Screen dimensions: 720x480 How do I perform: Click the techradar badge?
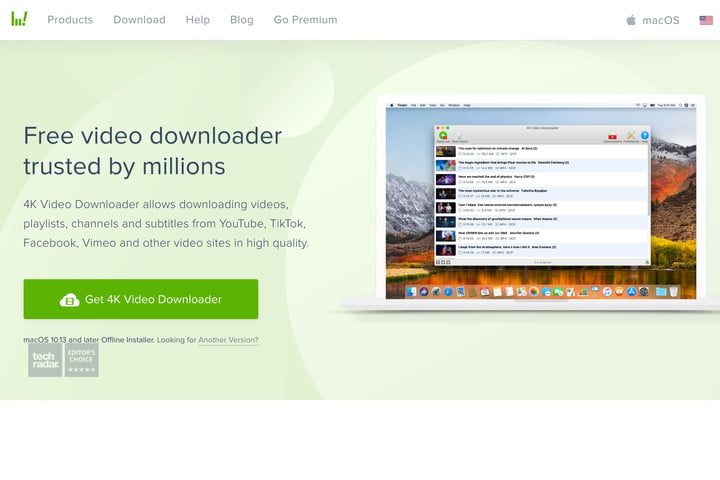45,360
